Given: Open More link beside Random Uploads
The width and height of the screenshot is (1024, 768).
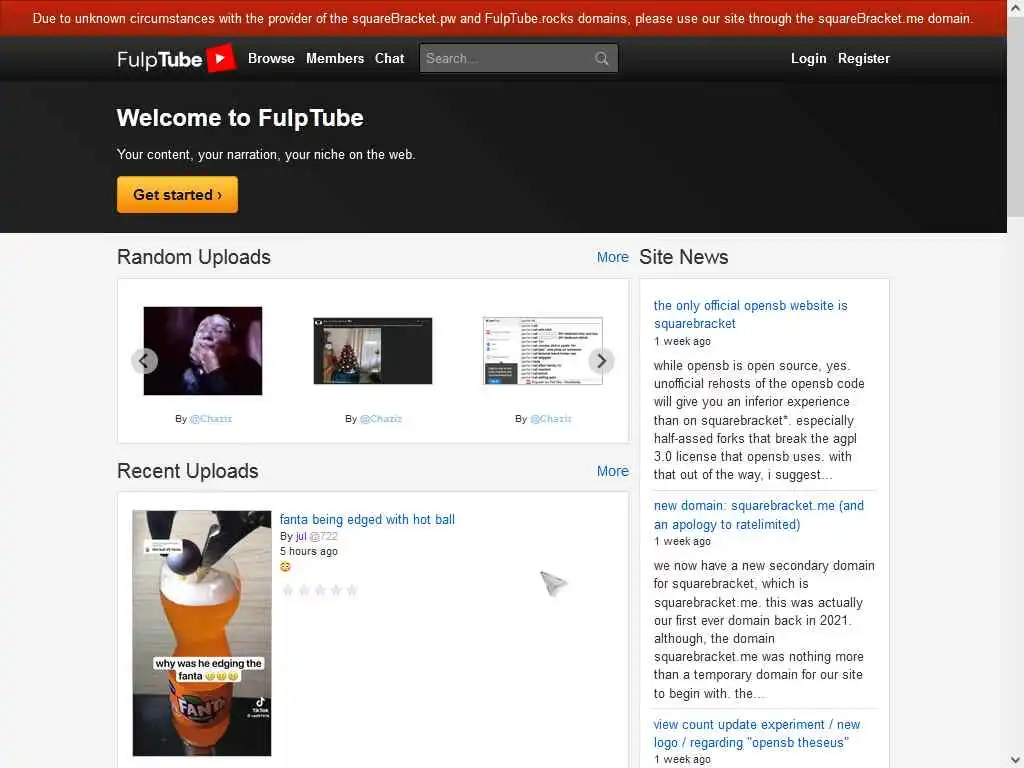Looking at the screenshot, I should click(613, 257).
